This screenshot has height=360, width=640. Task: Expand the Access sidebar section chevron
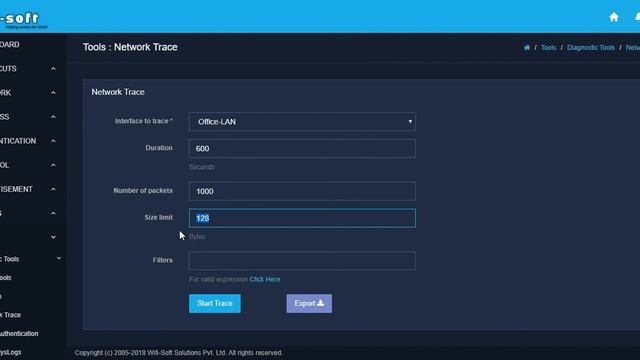[53, 117]
